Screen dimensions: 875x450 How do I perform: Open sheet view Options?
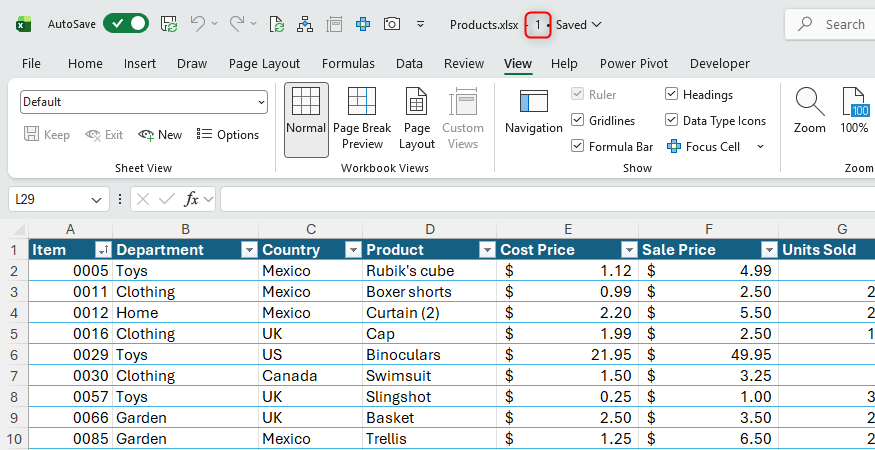[x=228, y=135]
